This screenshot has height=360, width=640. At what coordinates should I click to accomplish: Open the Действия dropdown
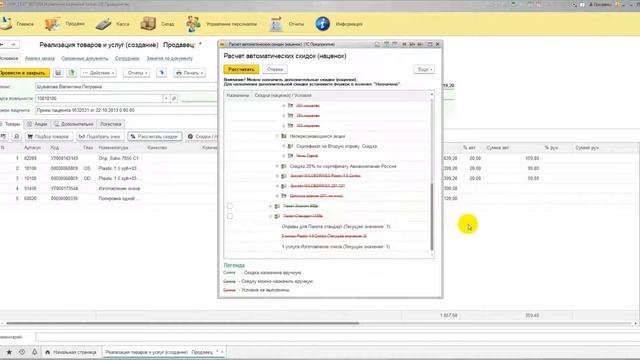[x=98, y=73]
